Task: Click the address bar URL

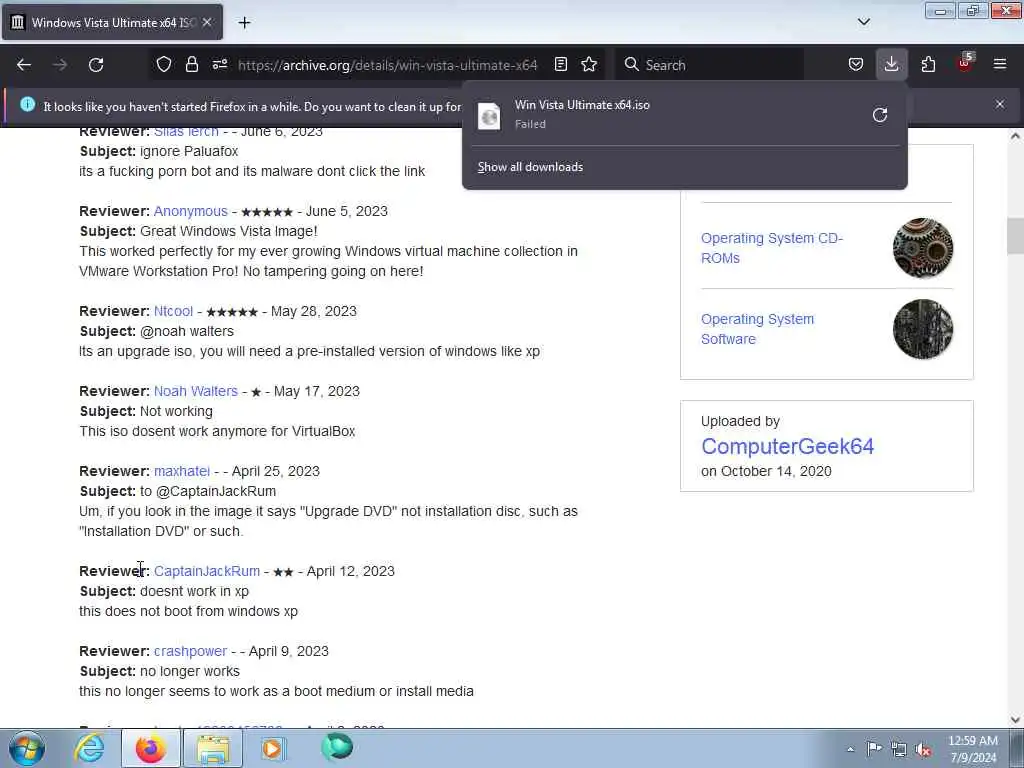Action: tap(387, 65)
